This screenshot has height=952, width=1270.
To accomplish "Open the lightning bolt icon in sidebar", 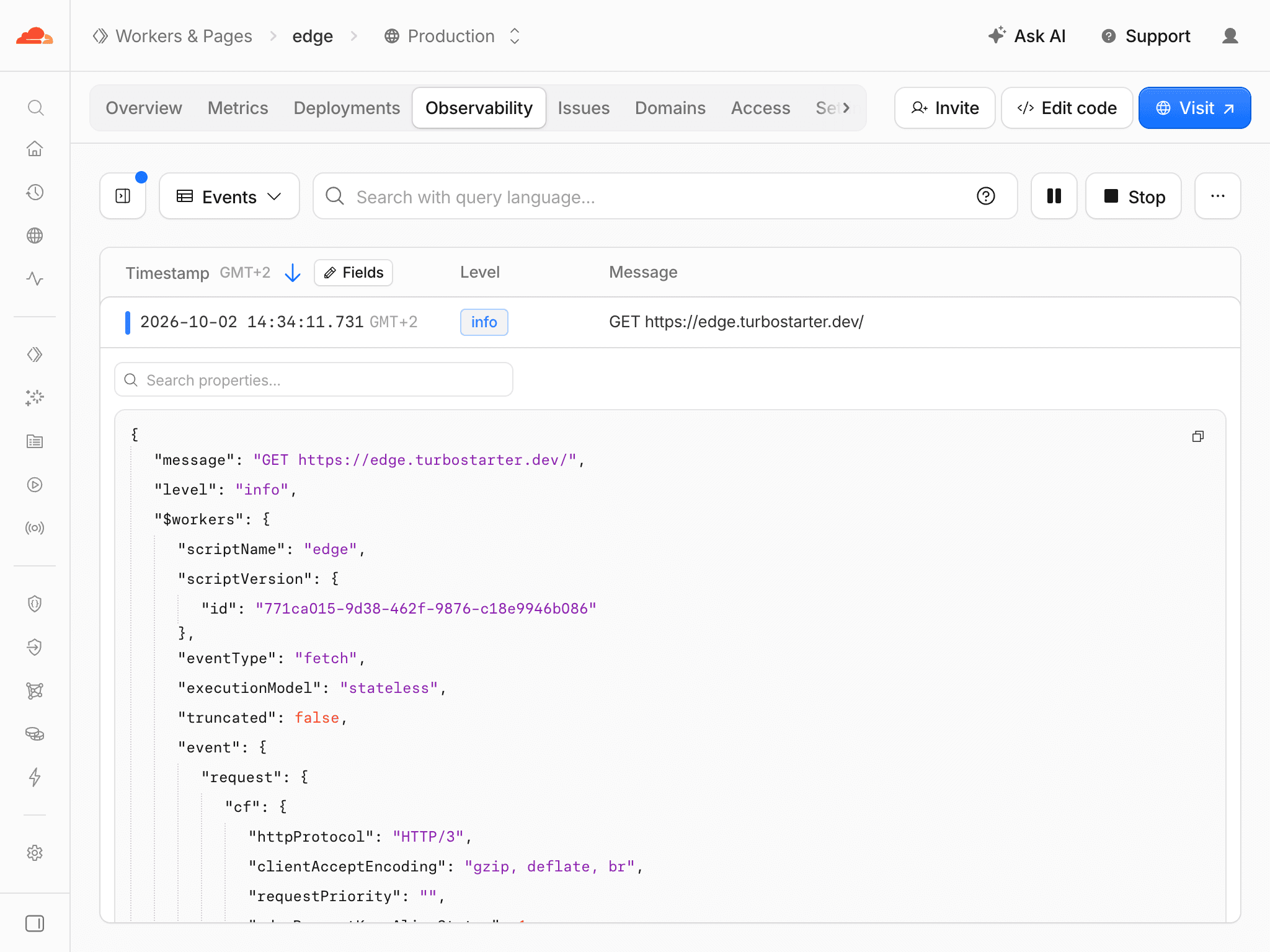I will [x=35, y=777].
